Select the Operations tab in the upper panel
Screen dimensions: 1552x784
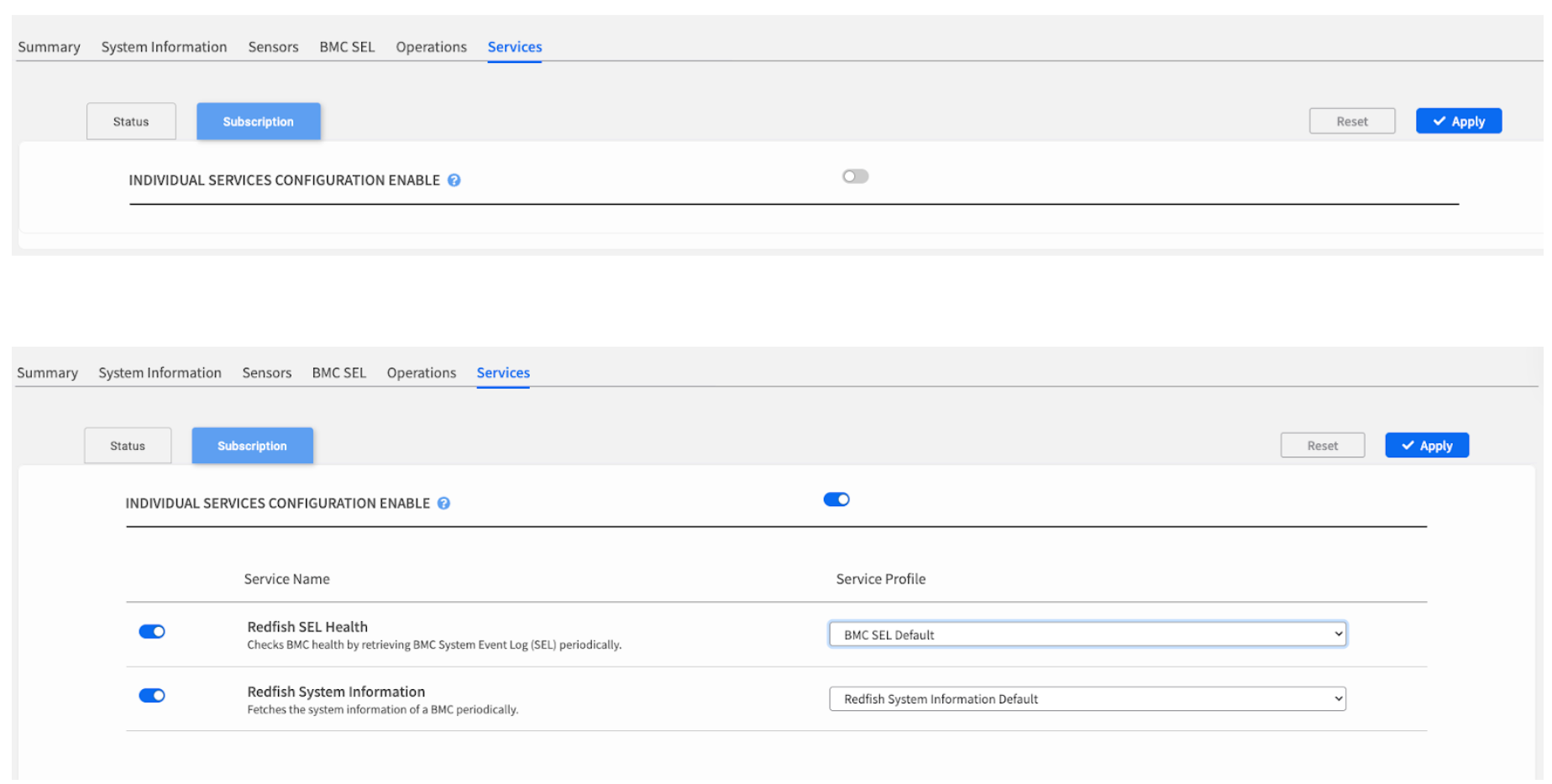431,47
